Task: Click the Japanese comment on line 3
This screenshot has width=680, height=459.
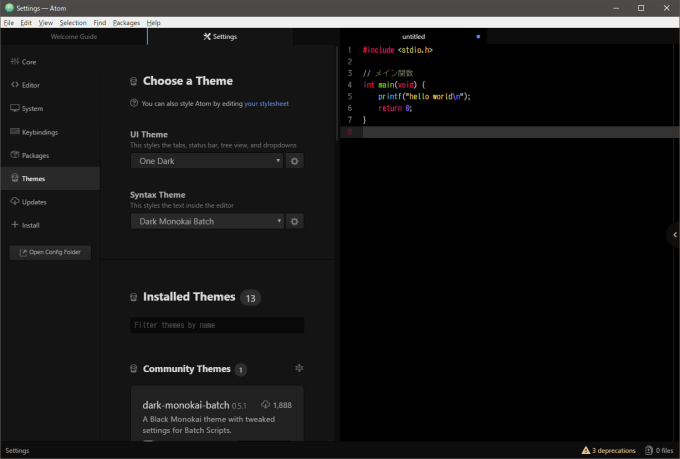Action: click(x=388, y=73)
